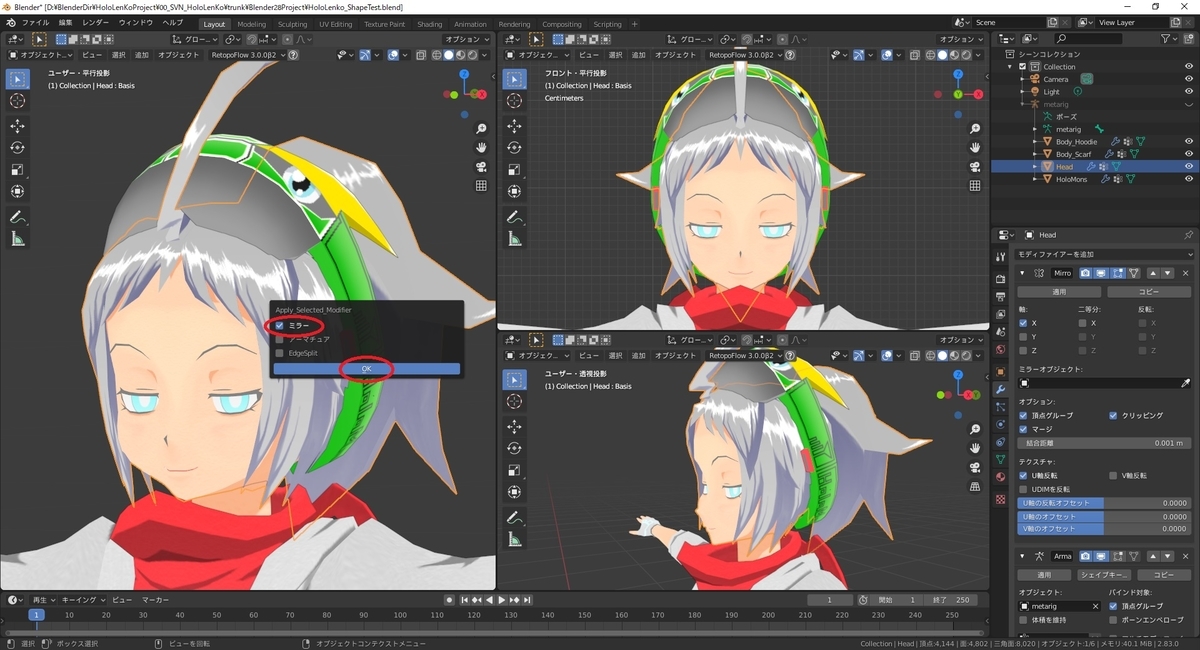
Task: Pin the Head properties context
Action: pyautogui.click(x=1188, y=235)
